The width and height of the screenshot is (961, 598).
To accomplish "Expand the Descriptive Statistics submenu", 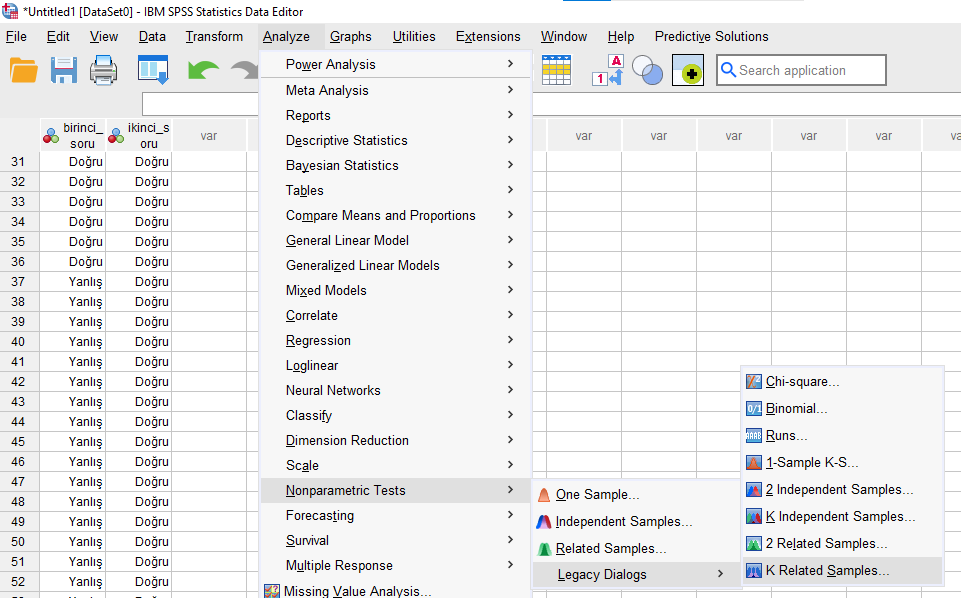I will coord(346,140).
